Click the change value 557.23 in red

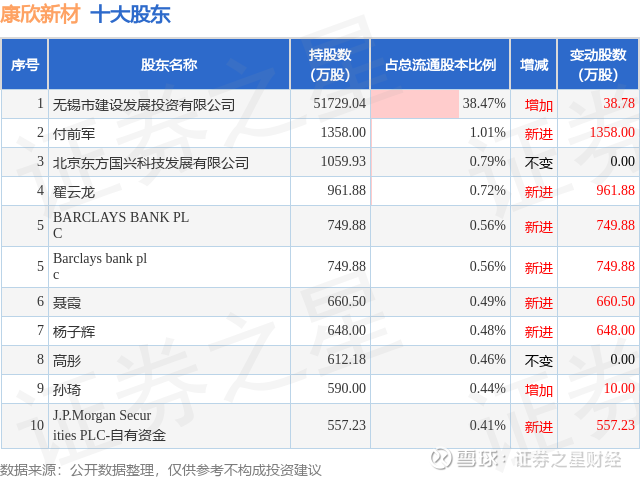point(616,425)
